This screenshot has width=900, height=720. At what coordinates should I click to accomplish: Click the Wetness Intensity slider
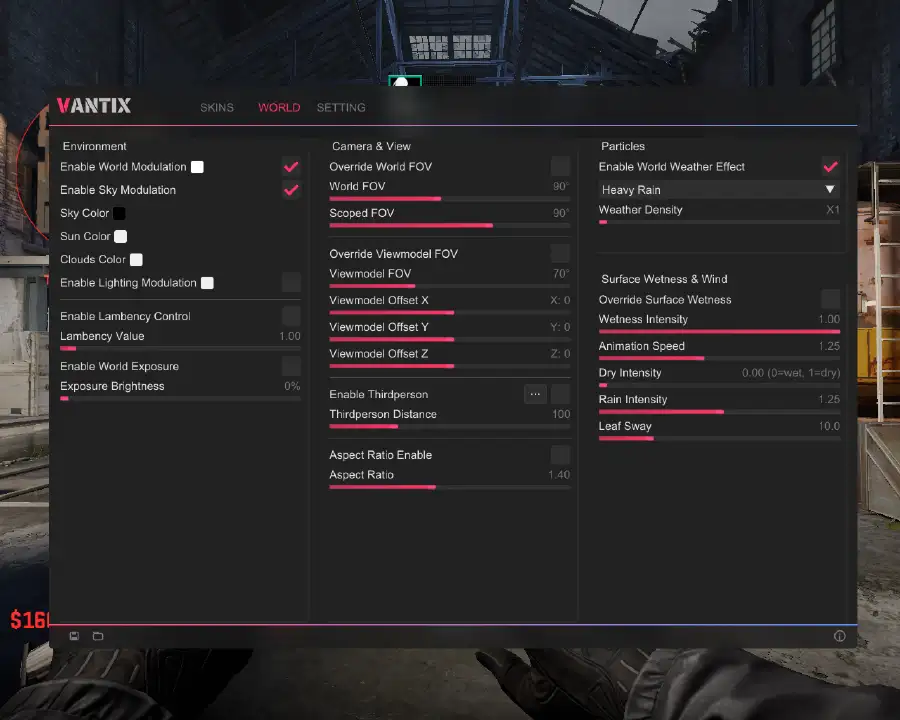pos(719,332)
